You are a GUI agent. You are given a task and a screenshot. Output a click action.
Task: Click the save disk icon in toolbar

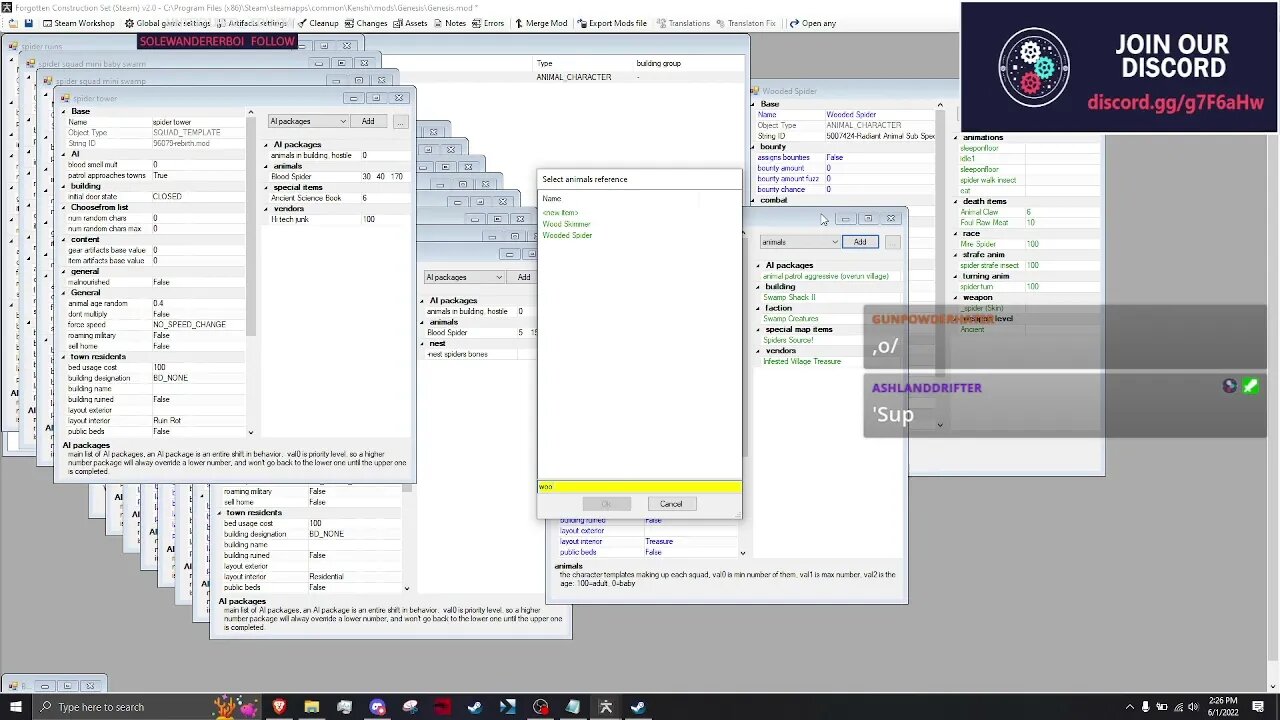[x=28, y=23]
